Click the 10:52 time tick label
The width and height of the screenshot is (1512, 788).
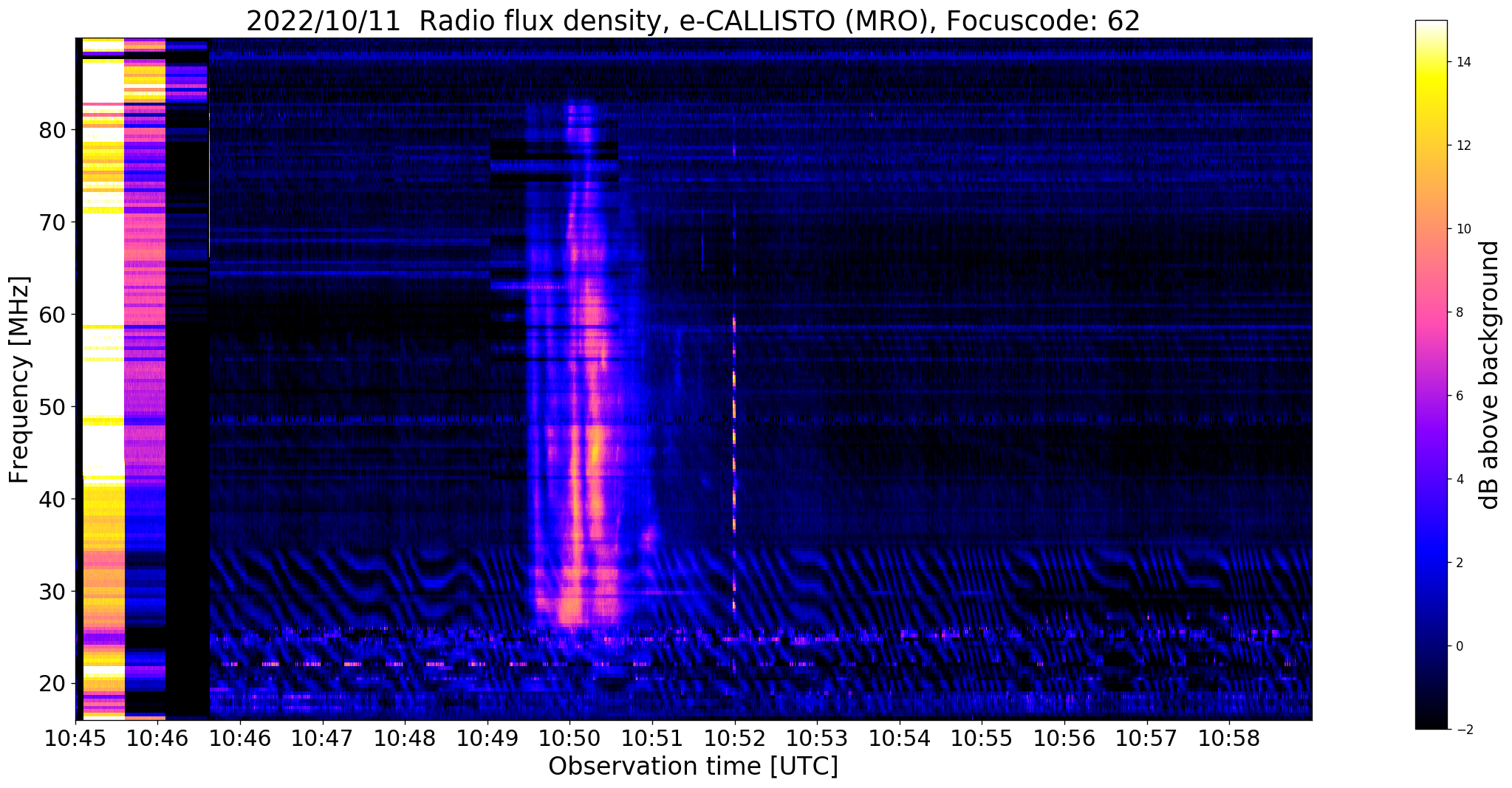[734, 738]
